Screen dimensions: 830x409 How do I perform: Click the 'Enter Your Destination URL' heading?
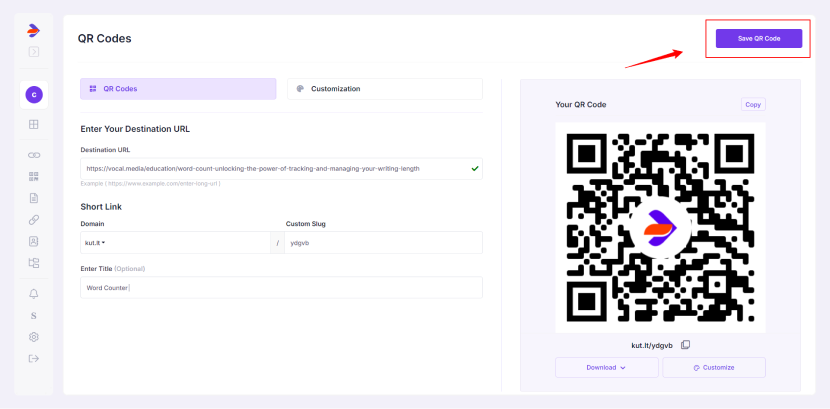[x=135, y=129]
